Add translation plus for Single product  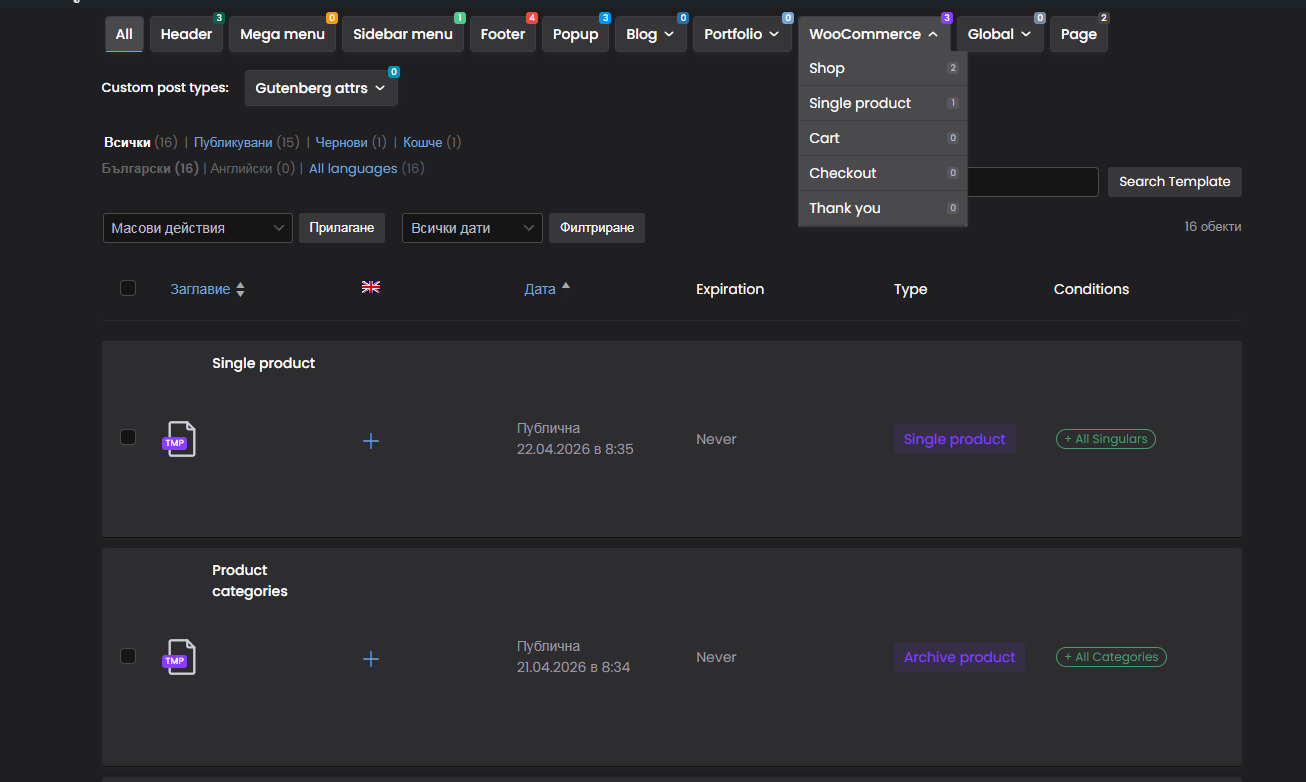click(370, 440)
